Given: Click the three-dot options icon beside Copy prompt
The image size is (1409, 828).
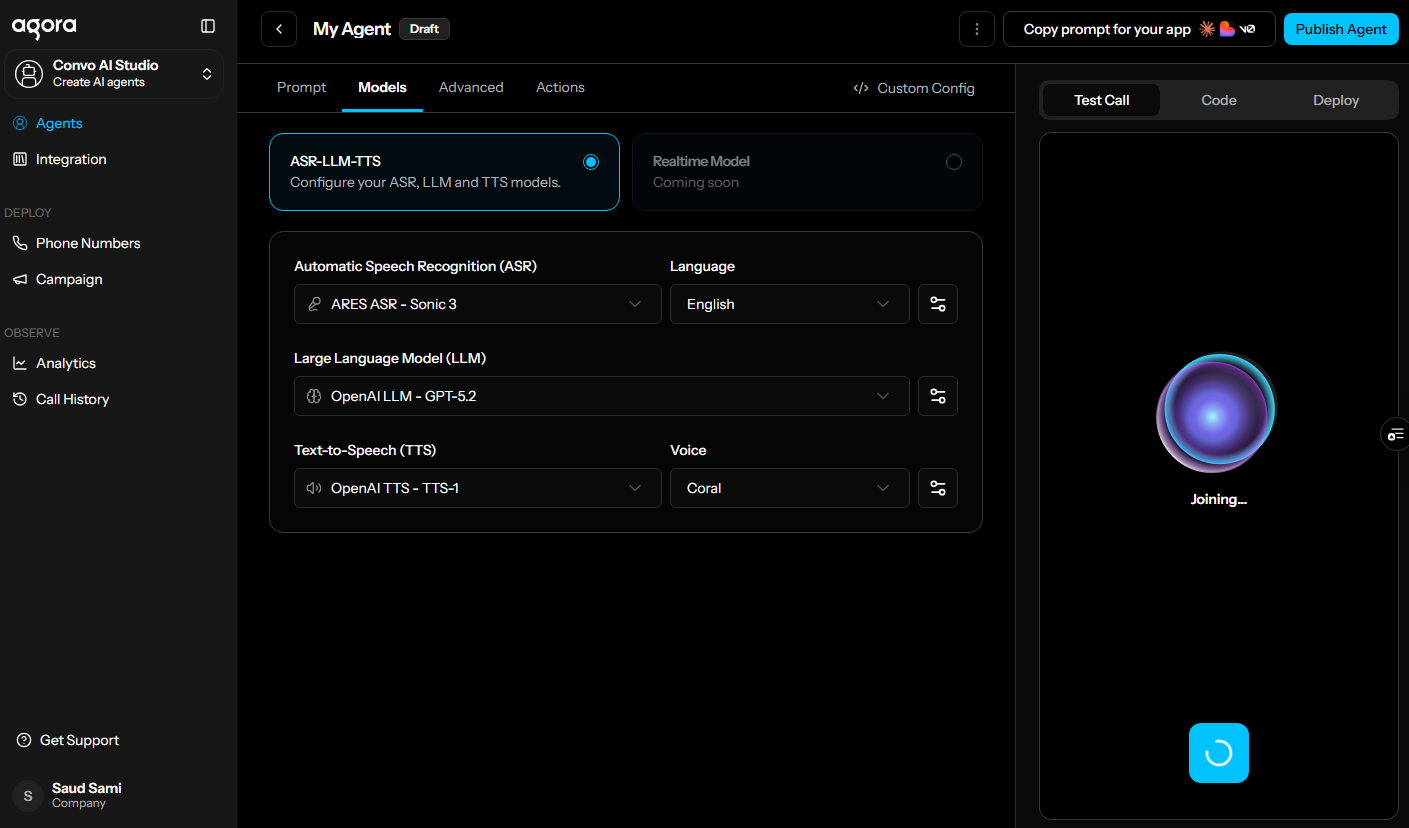Looking at the screenshot, I should tap(977, 29).
